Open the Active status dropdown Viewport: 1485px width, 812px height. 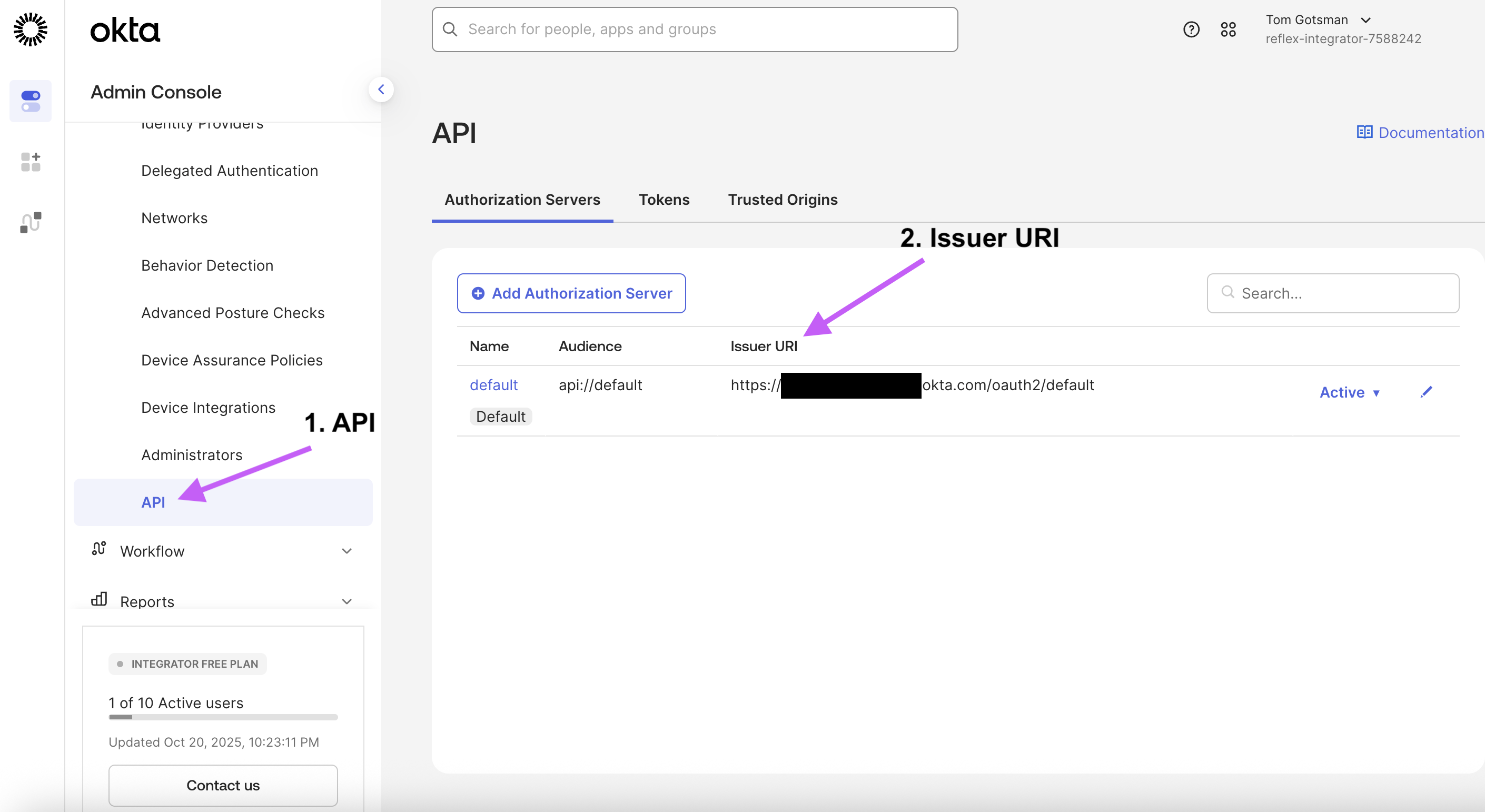click(1350, 392)
